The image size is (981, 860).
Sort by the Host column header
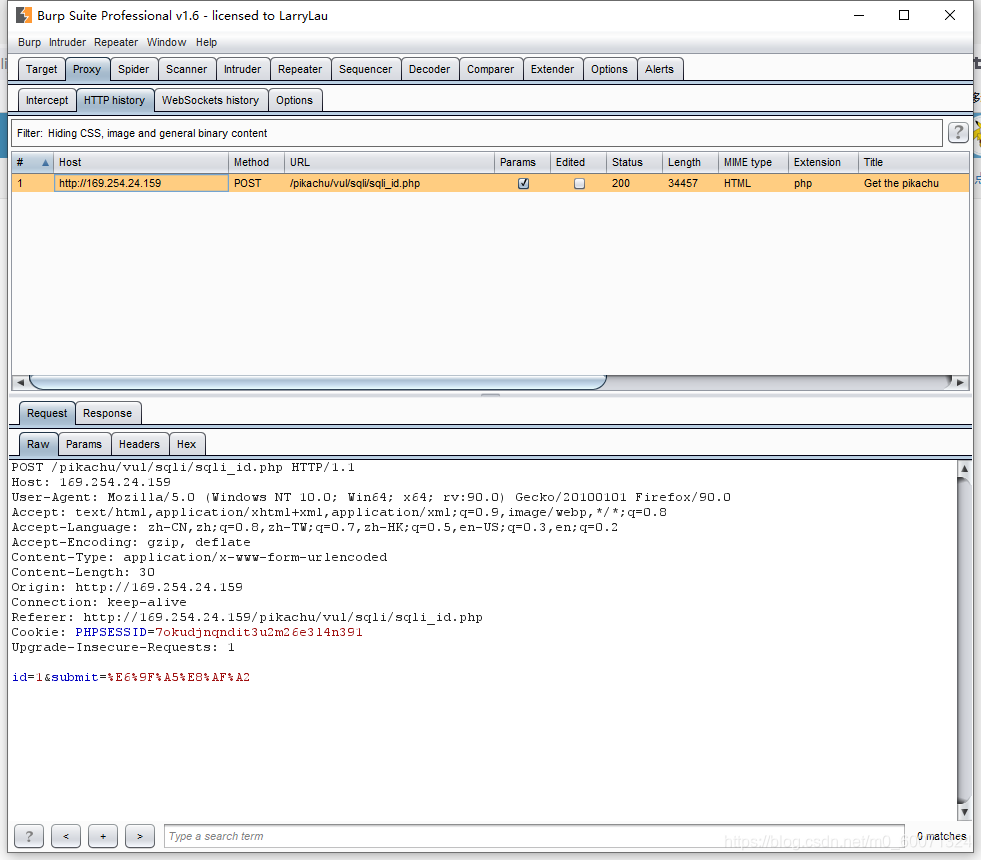pyautogui.click(x=141, y=163)
